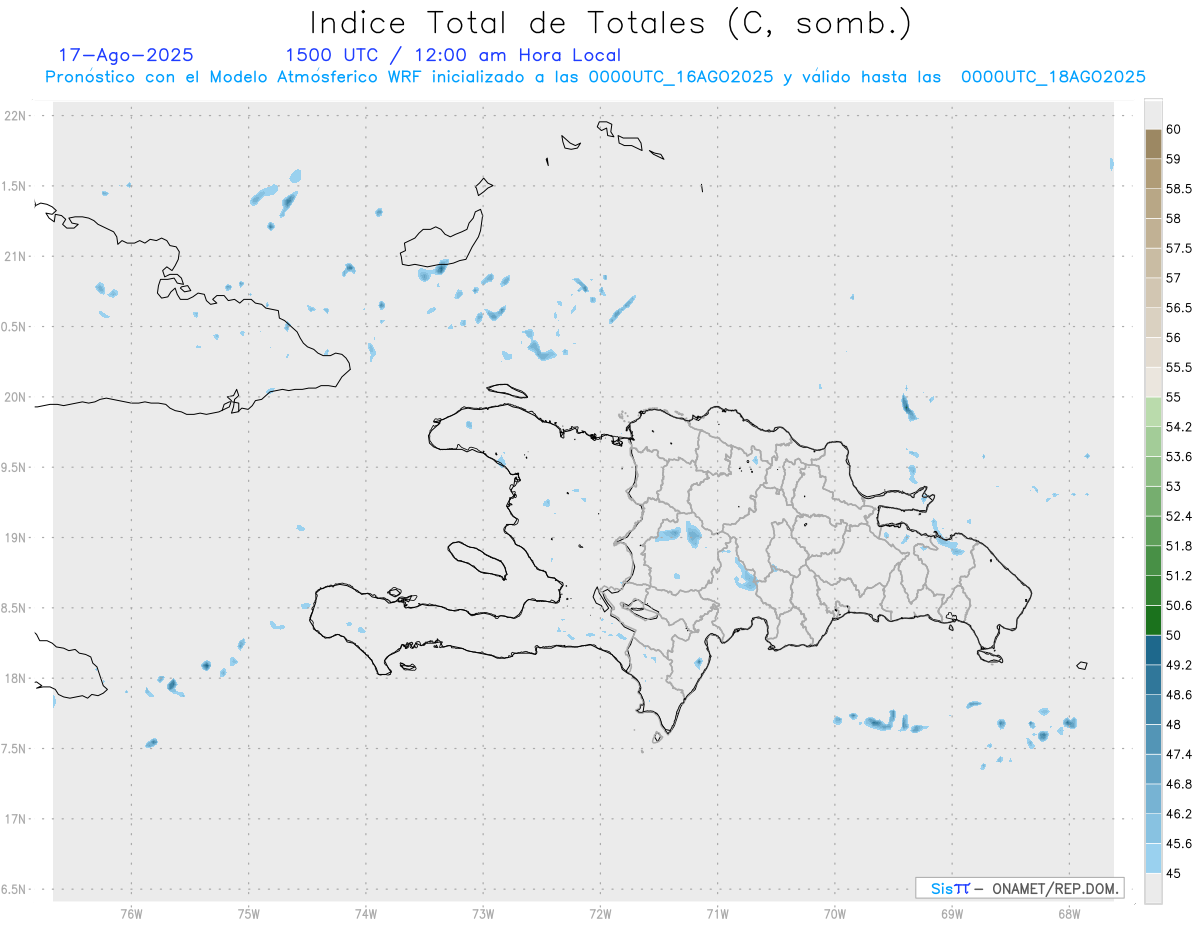Click the date '17-Ago-2025'

pos(126,55)
